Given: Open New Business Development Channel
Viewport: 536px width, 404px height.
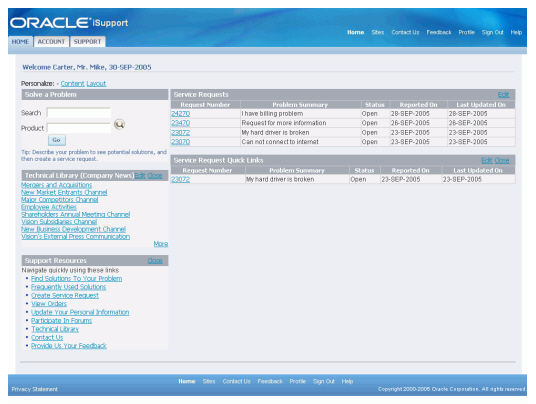Looking at the screenshot, I should (73, 229).
